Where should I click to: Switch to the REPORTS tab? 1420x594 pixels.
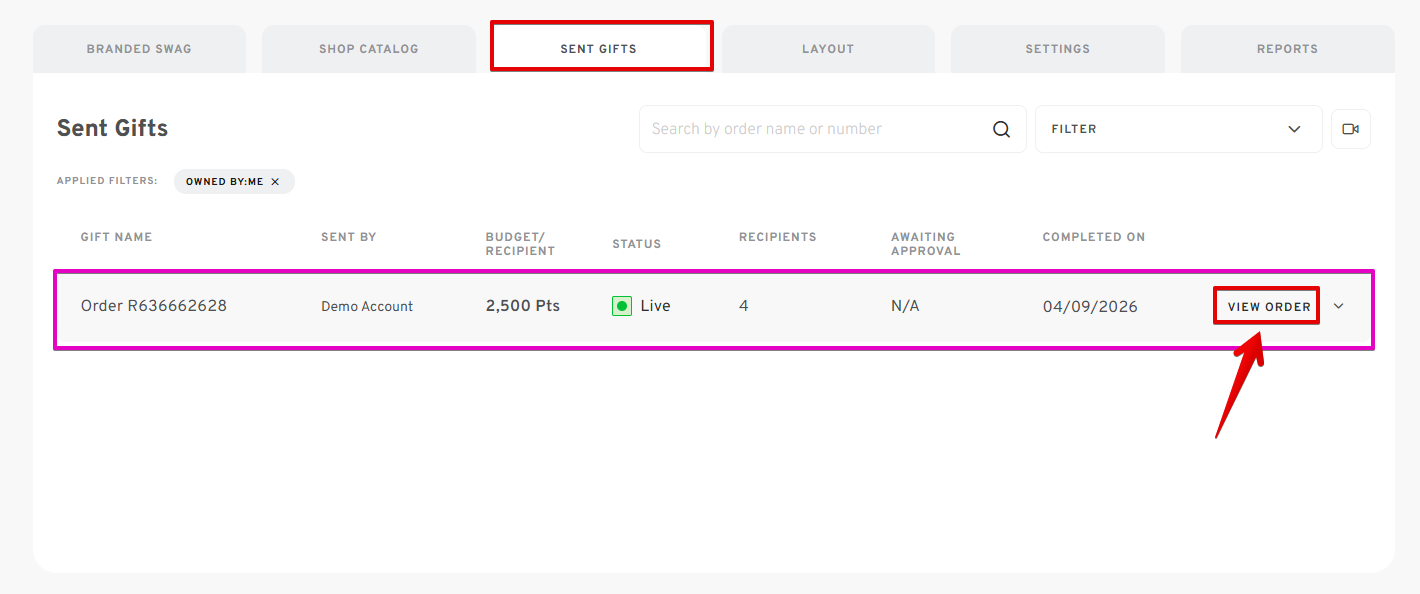1288,48
